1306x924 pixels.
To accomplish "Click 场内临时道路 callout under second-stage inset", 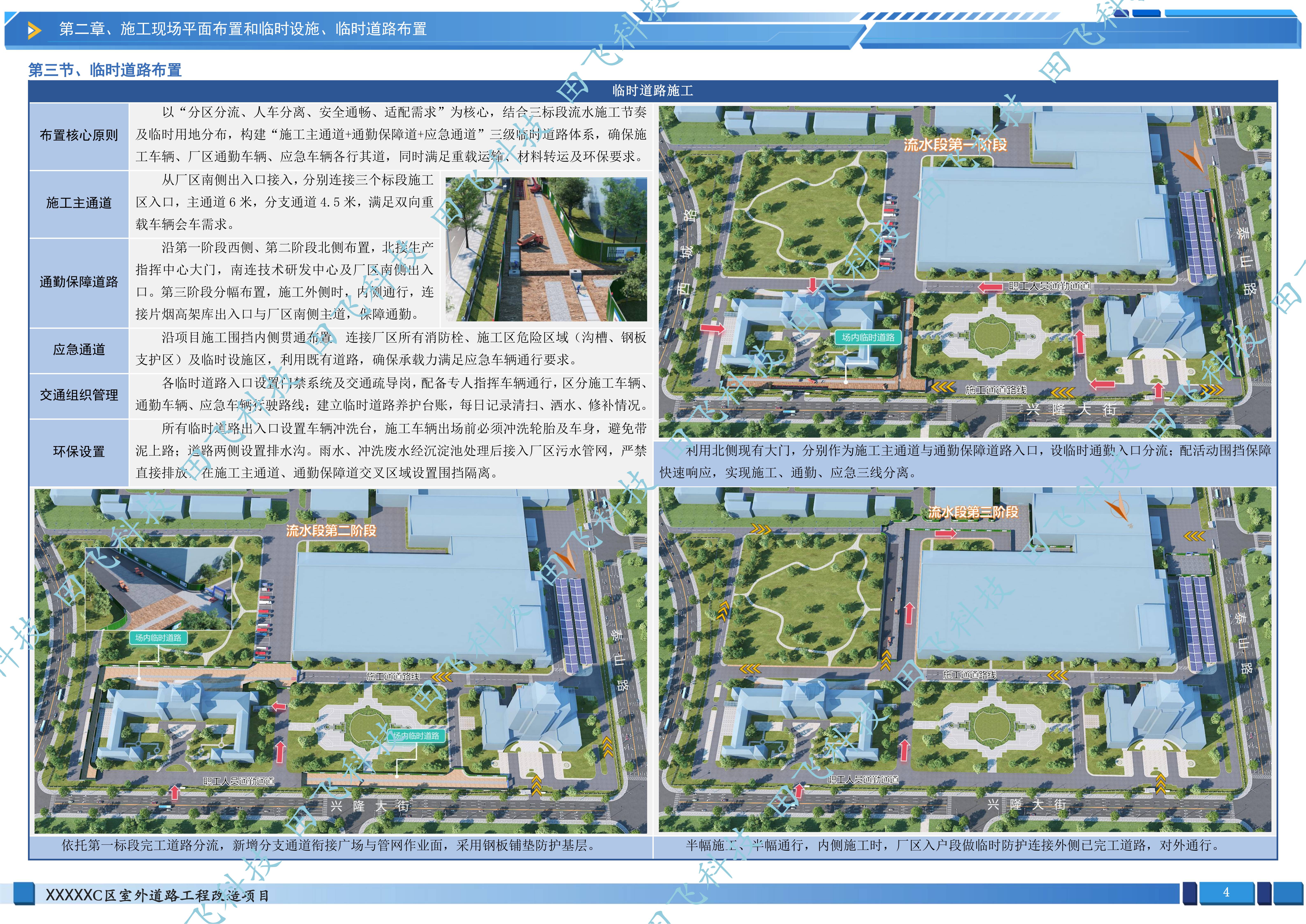I will tap(158, 638).
